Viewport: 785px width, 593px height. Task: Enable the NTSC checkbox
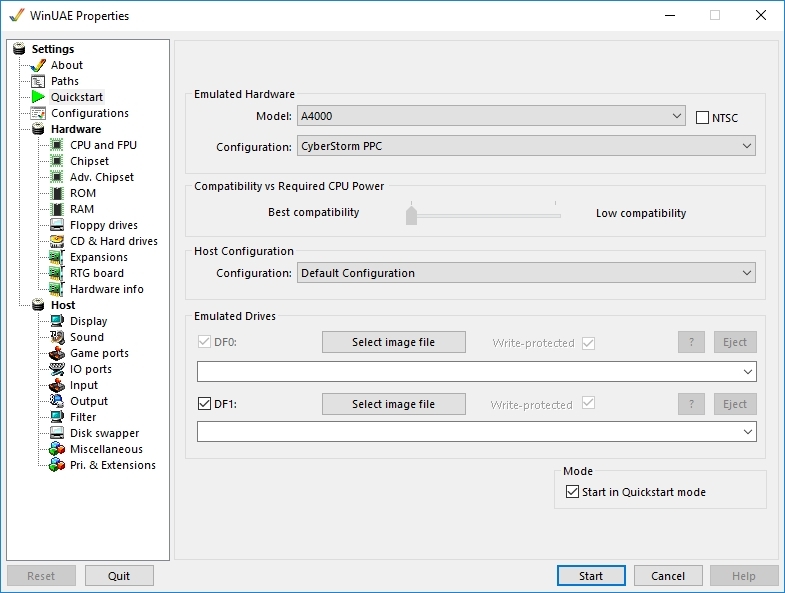pos(703,117)
